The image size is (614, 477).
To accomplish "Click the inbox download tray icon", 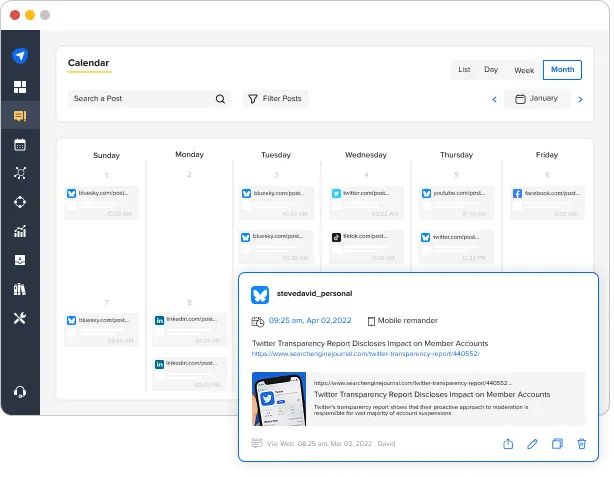I will coord(20,260).
